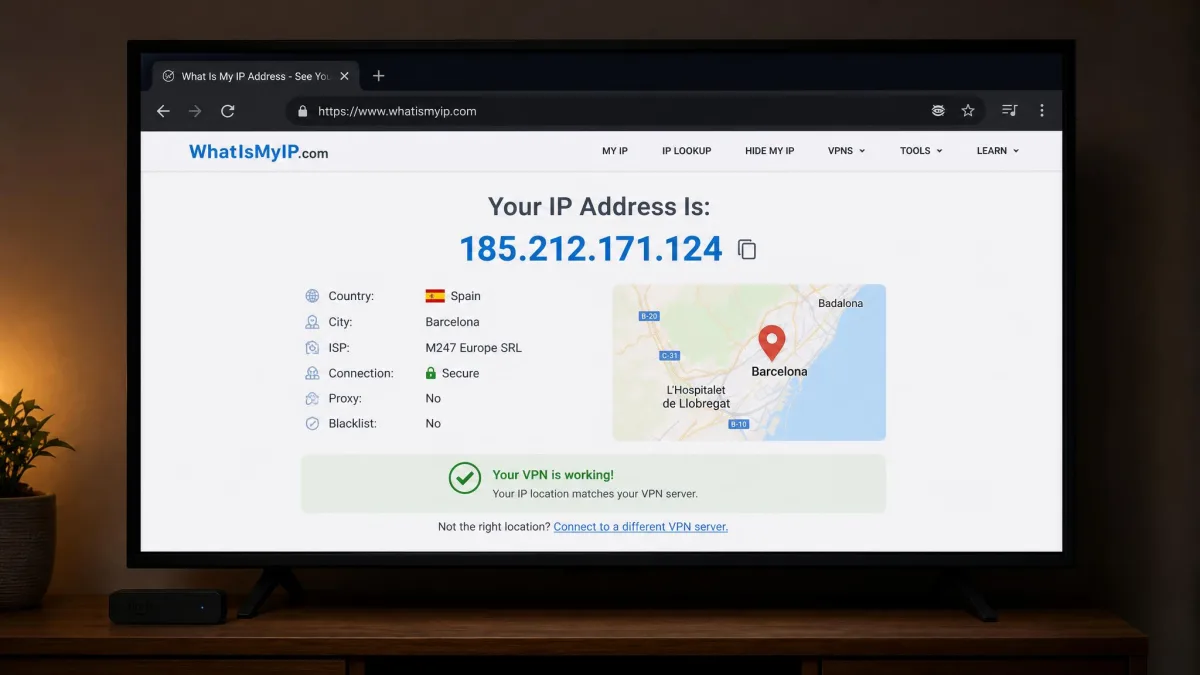Click the Barcelona map thumbnail

coord(749,362)
